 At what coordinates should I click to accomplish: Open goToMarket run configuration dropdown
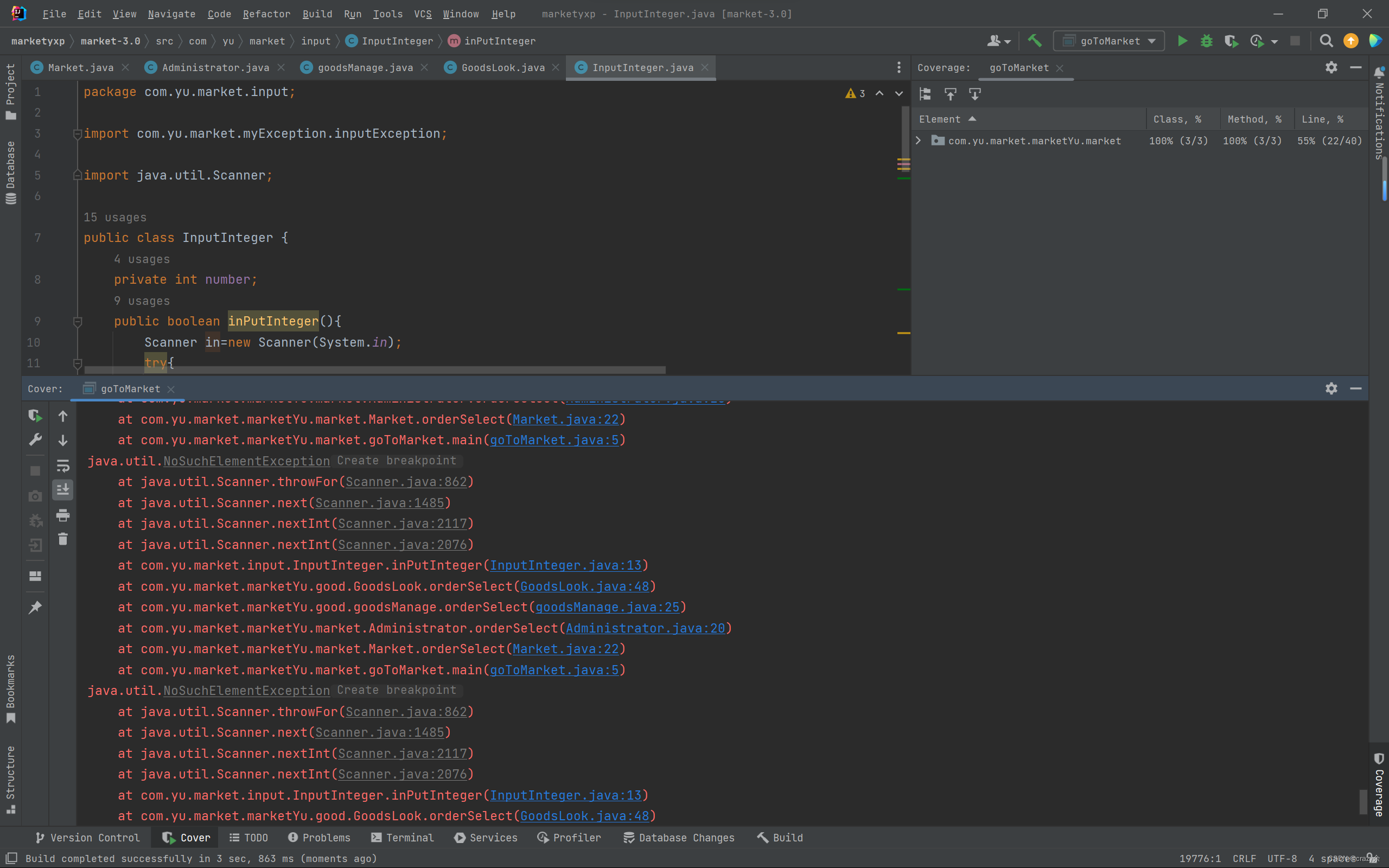coord(1109,41)
